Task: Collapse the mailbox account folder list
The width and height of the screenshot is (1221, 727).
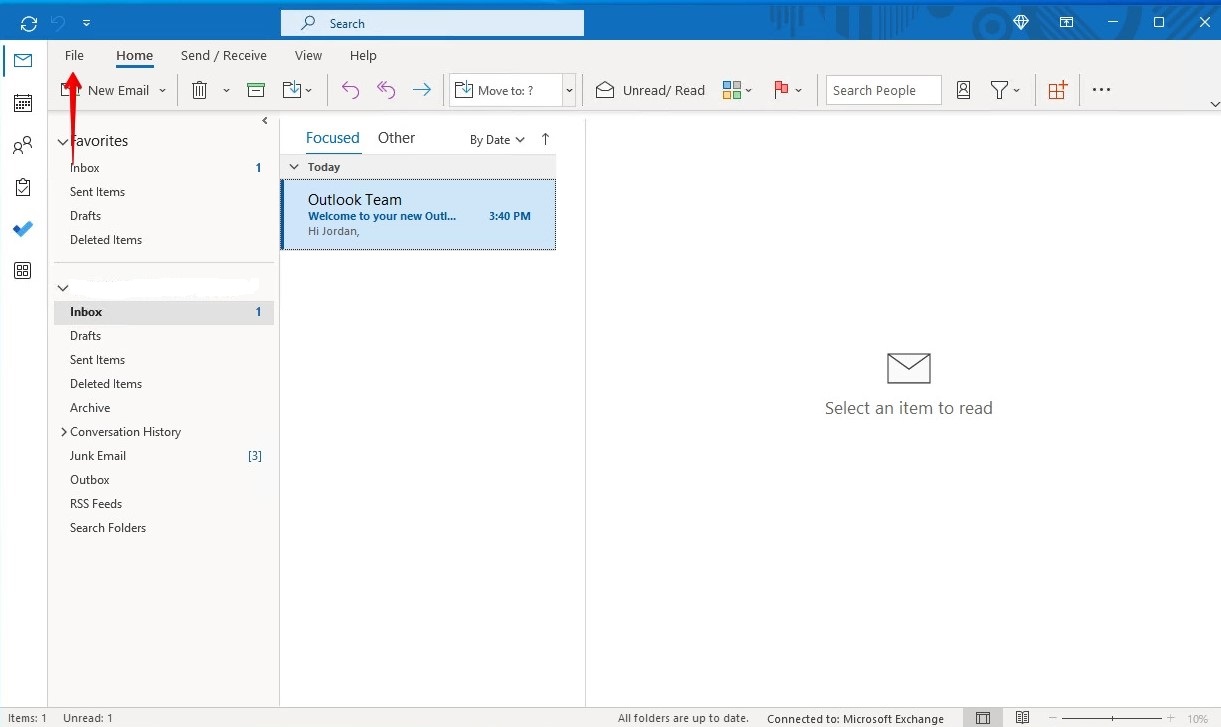Action: [x=63, y=288]
